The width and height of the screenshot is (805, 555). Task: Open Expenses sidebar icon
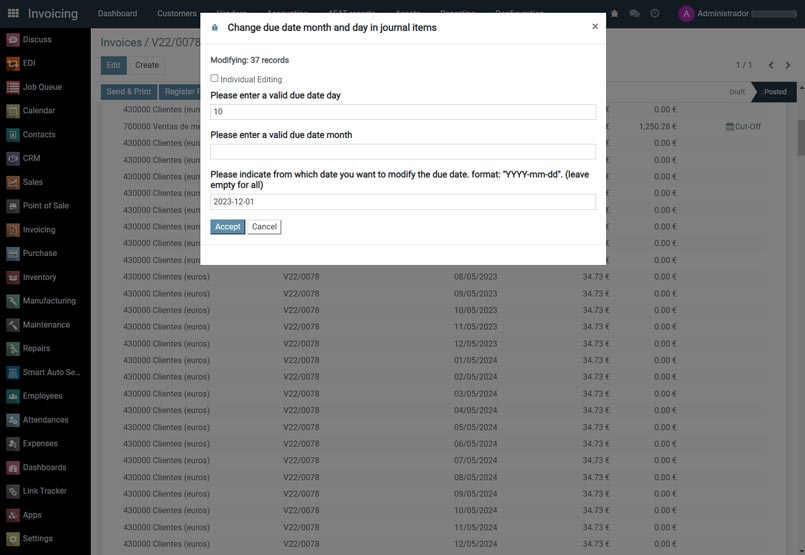click(x=13, y=444)
